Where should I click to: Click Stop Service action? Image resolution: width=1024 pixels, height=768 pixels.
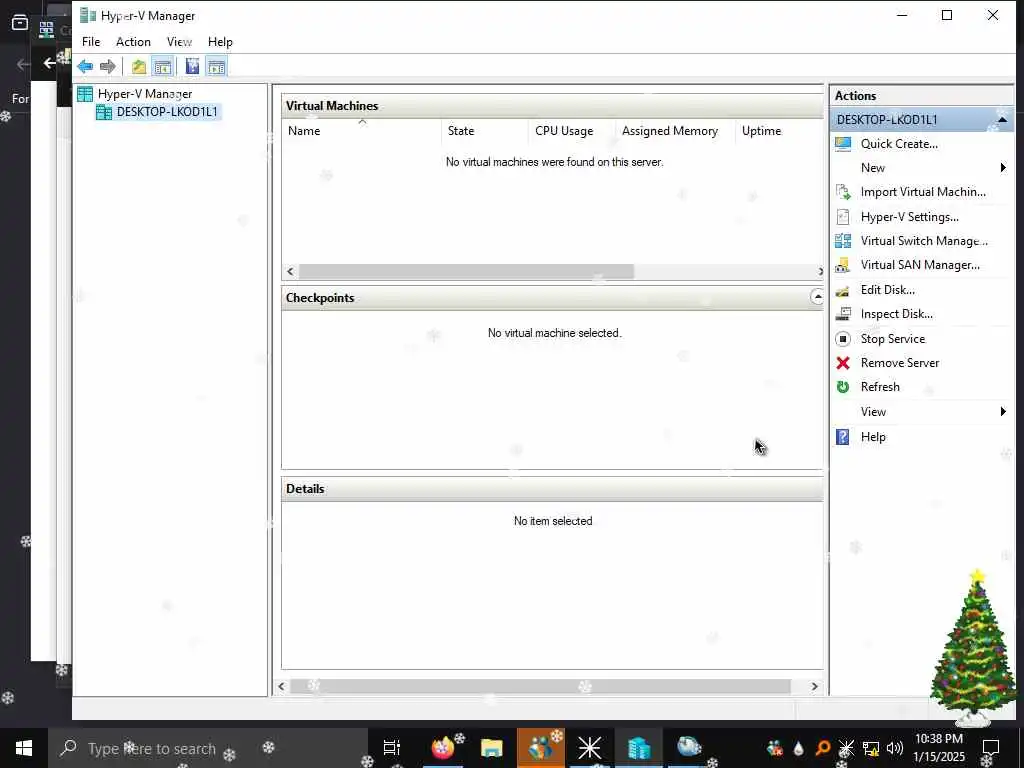(892, 339)
